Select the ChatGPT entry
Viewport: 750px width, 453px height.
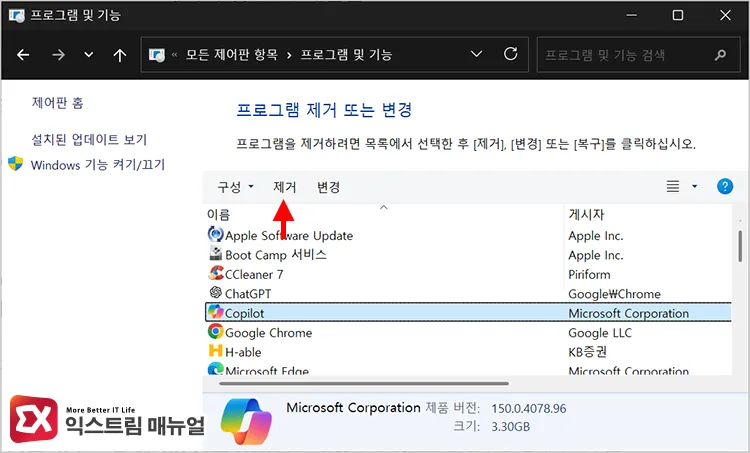[x=248, y=294]
